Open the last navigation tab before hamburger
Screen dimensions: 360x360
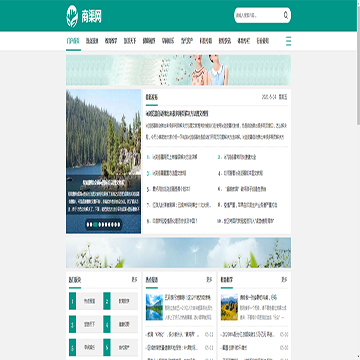(x=263, y=41)
